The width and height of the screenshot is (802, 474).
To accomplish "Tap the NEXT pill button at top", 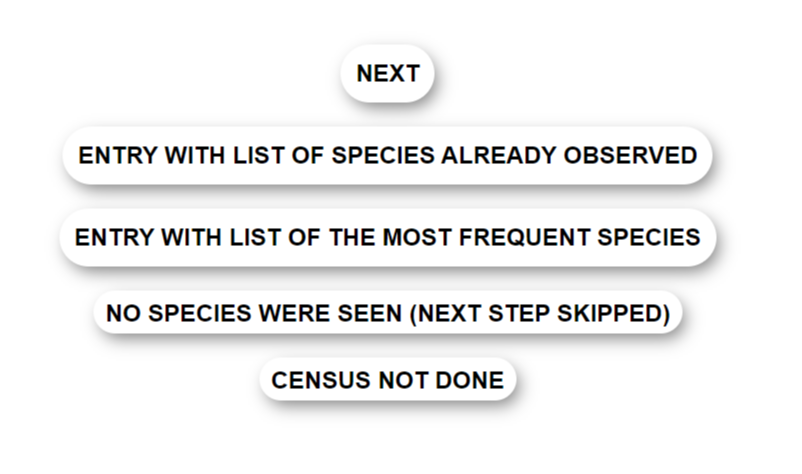I will pos(387,74).
